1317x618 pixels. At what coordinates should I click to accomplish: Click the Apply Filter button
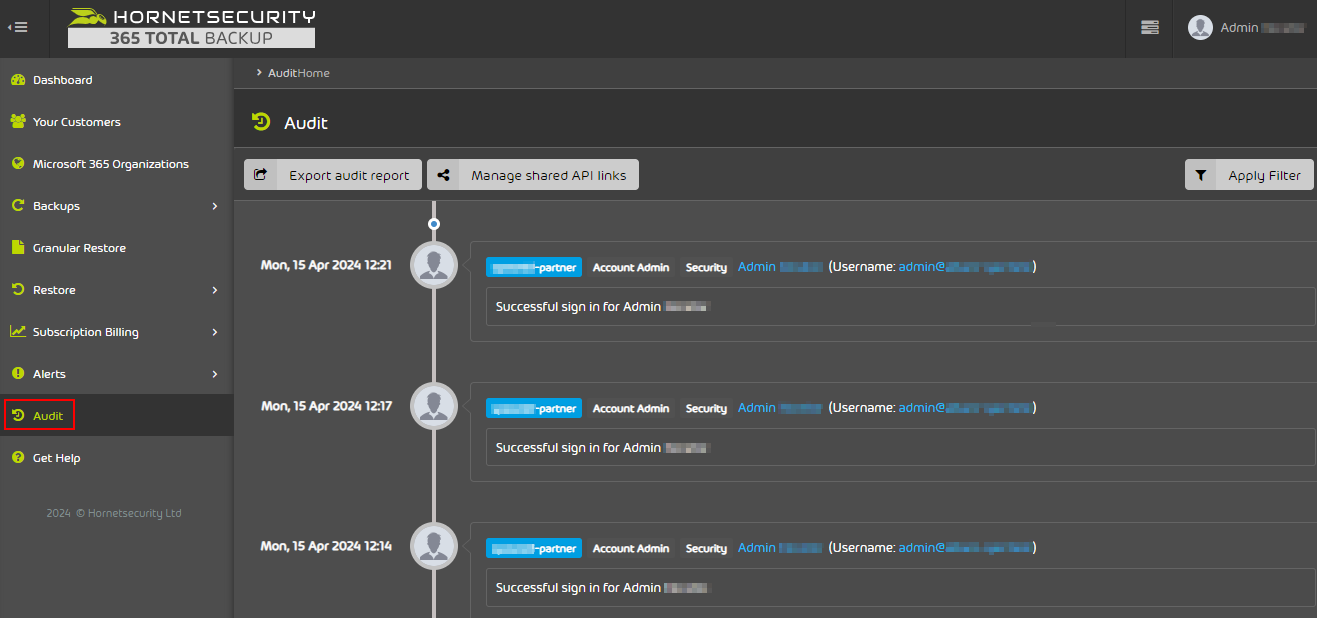(1249, 174)
